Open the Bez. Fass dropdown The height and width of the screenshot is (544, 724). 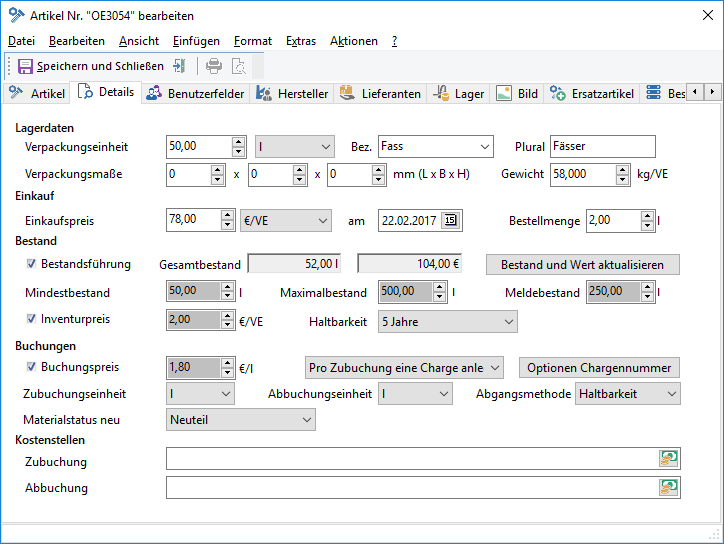click(x=435, y=147)
